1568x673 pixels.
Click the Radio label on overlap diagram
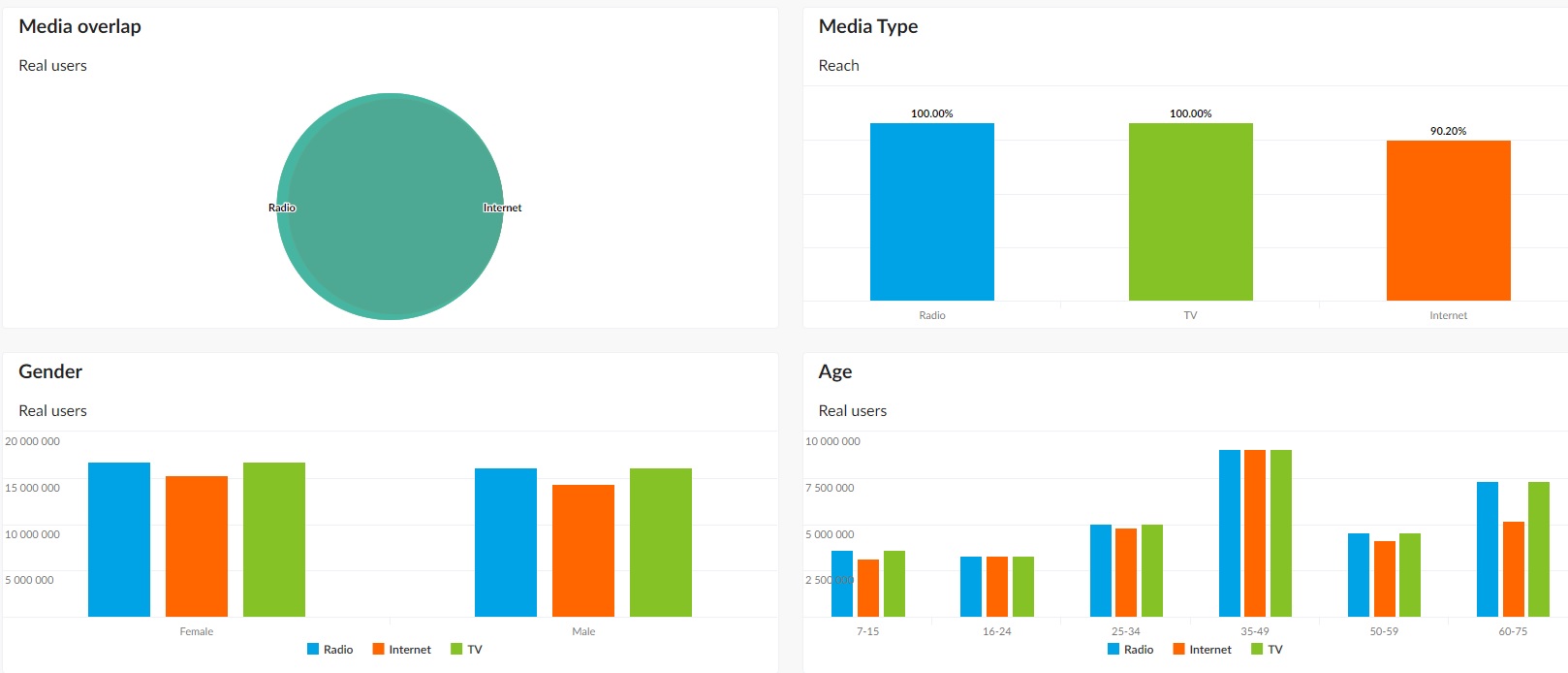click(x=282, y=208)
